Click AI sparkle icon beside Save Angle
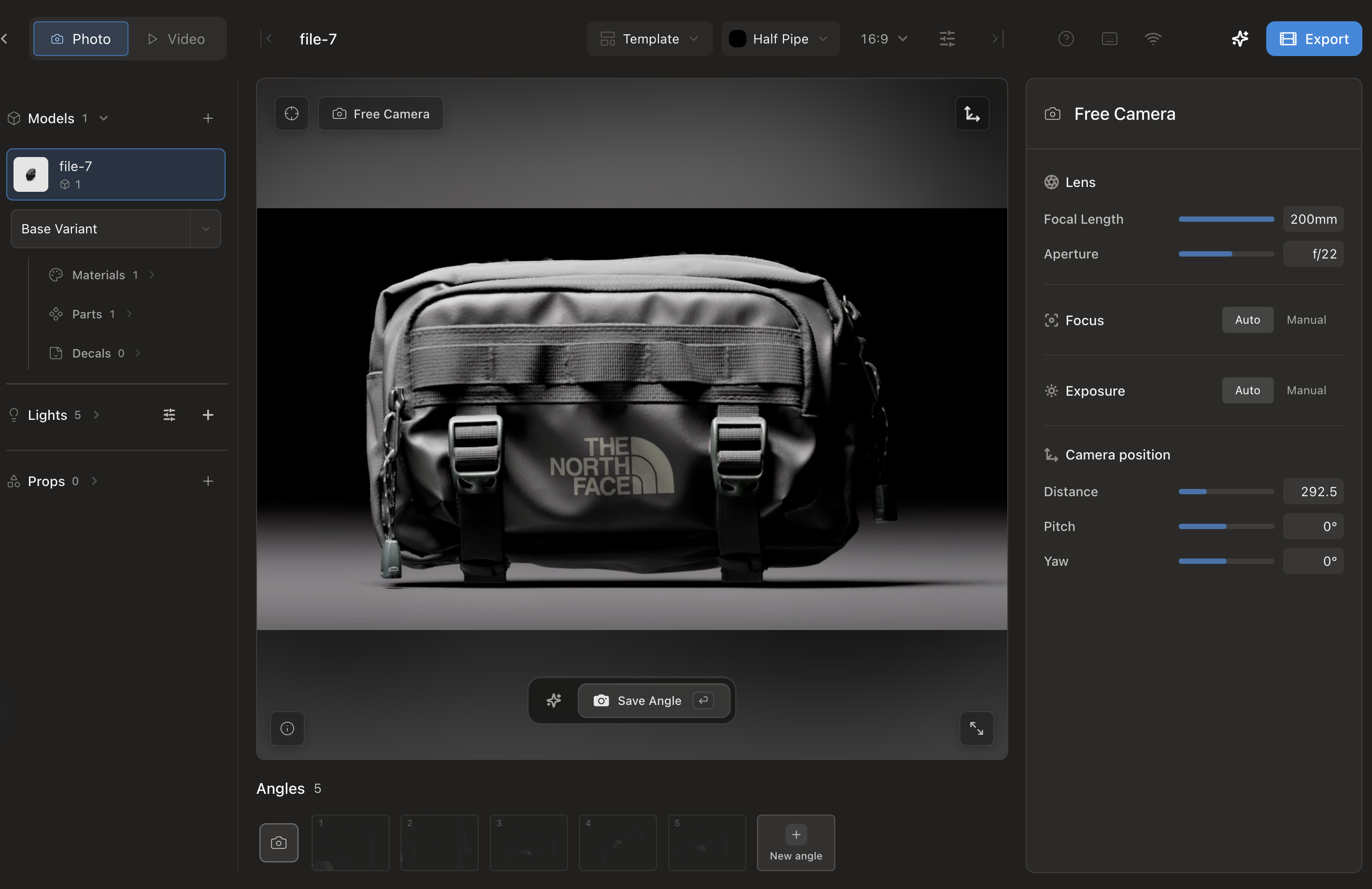Viewport: 1372px width, 889px height. click(554, 701)
